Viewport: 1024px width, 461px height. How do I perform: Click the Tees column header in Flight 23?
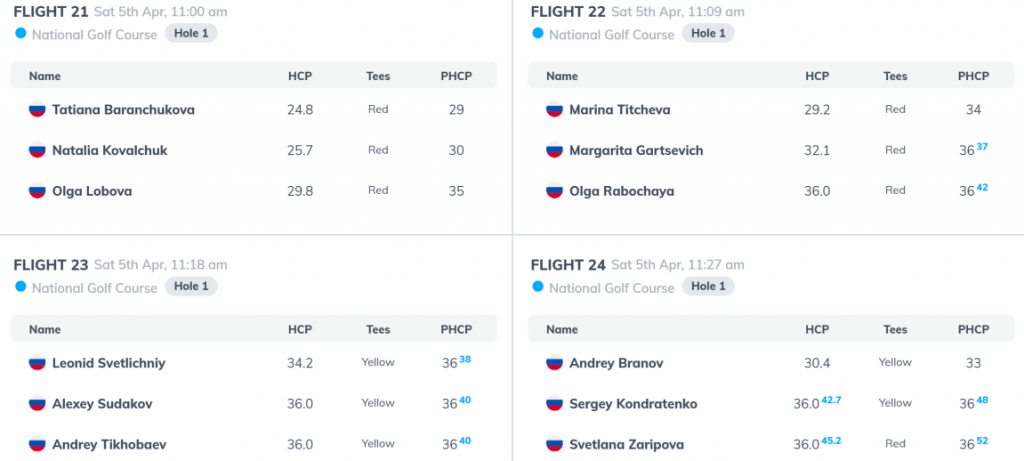[377, 329]
